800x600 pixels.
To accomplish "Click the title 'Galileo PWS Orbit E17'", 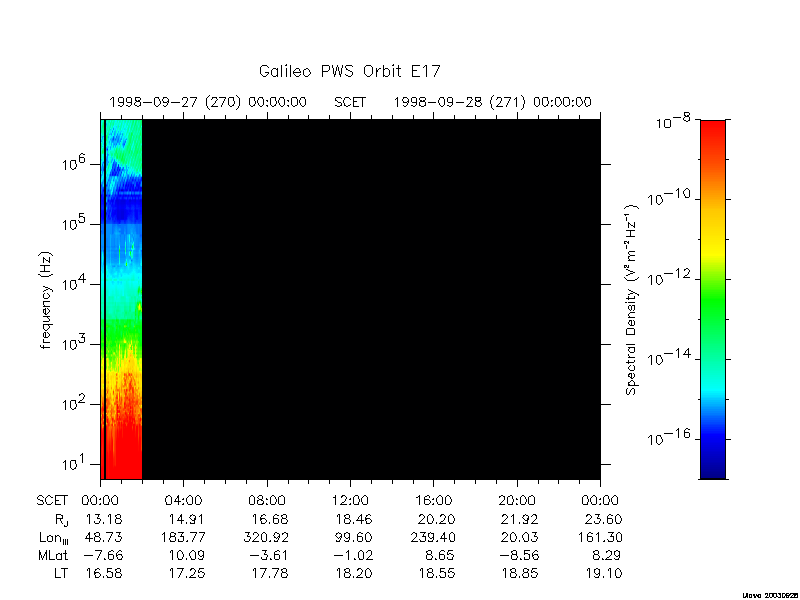I will point(349,71).
